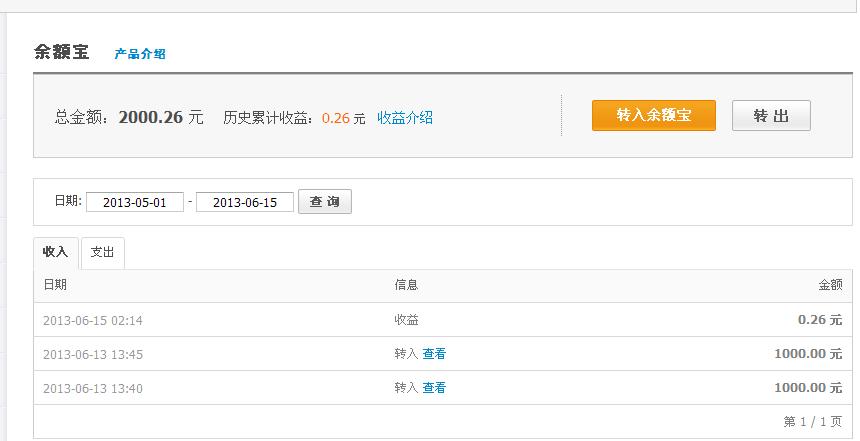The height and width of the screenshot is (441, 860).
Task: Select the 2013-06-15 02:14 date entry
Action: [93, 321]
